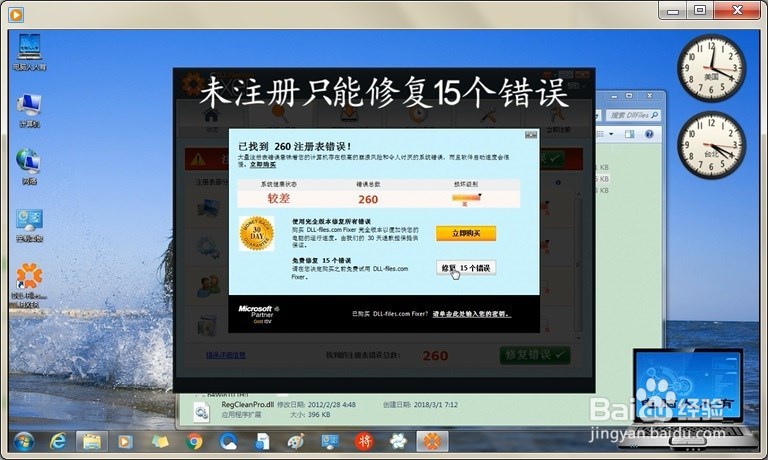
Task: Close the registry errors popup dialog
Action: (531, 135)
